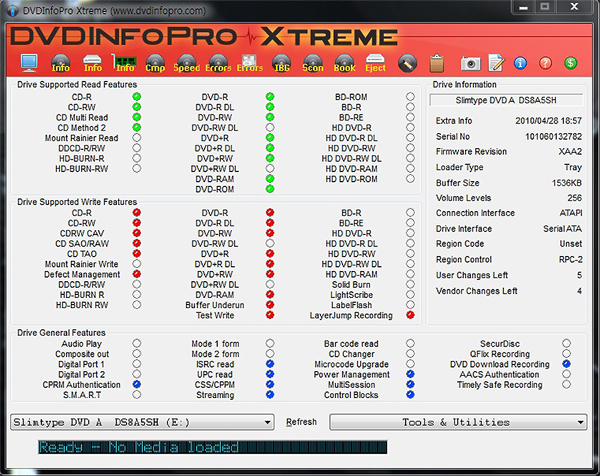Take a screenshot with camera icon

471,64
